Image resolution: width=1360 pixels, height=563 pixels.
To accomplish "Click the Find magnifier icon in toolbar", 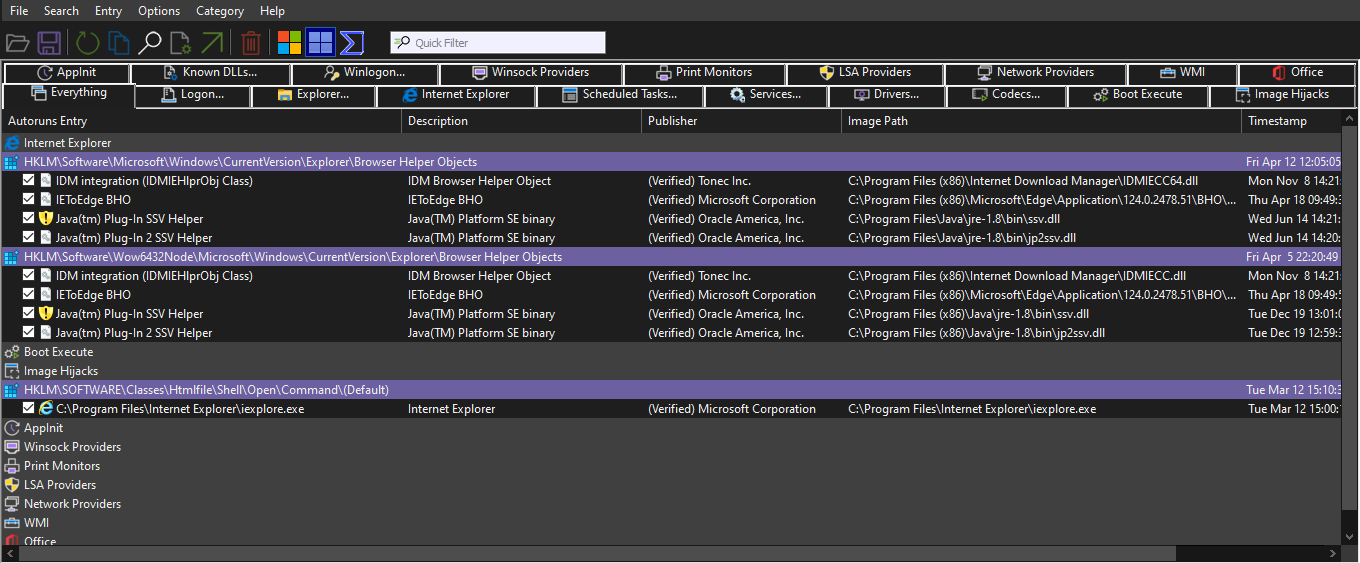I will point(150,43).
